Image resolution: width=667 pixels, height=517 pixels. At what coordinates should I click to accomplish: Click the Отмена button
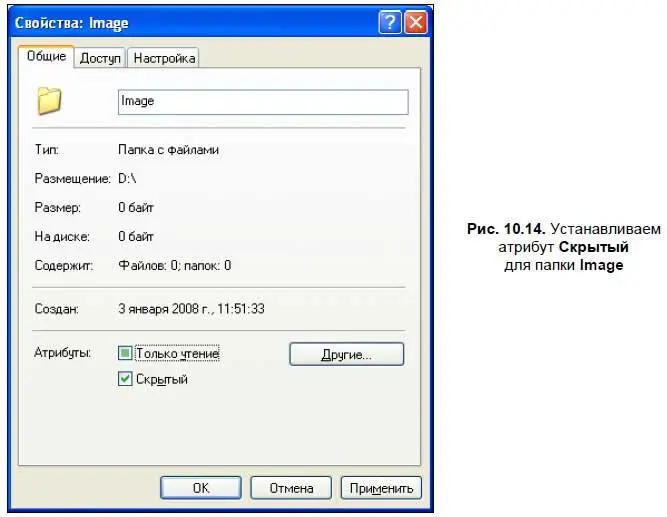point(291,488)
